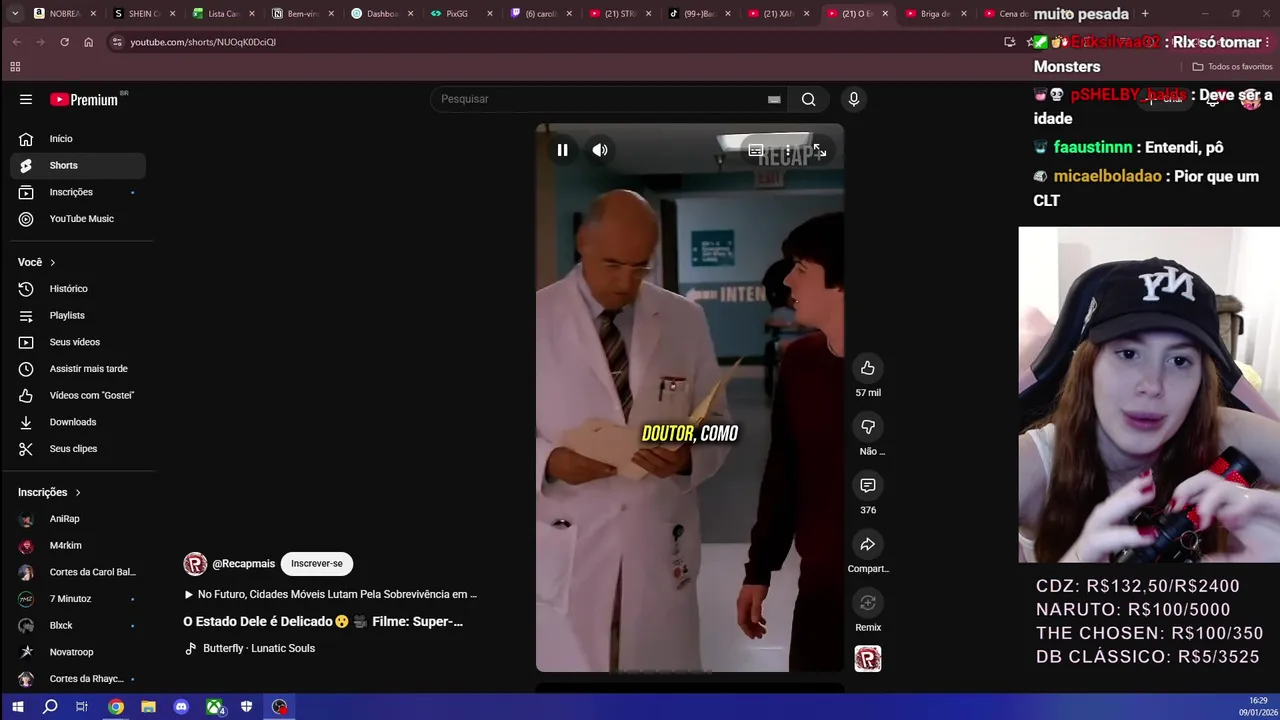Open Discord from the taskbar

tap(181, 707)
